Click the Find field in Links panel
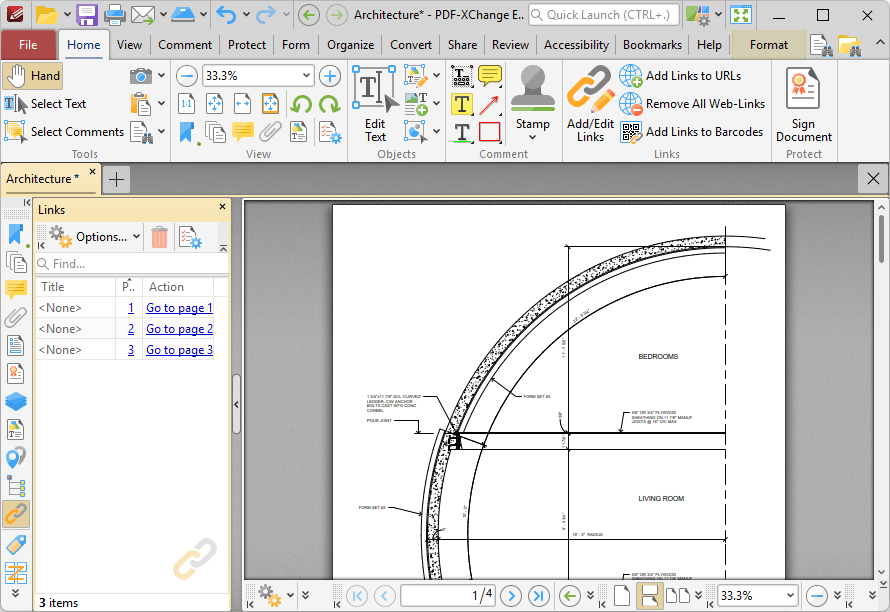The height and width of the screenshot is (612, 890). pyautogui.click(x=133, y=264)
